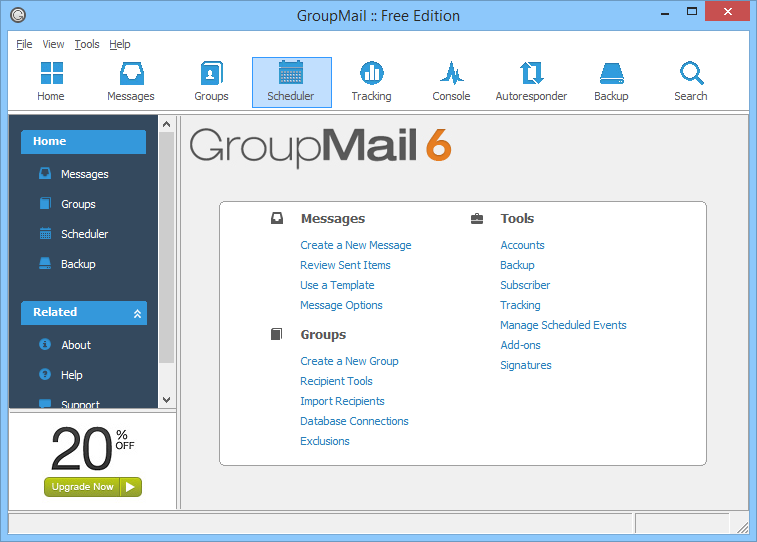Click the sidebar scroll up arrow

click(167, 124)
